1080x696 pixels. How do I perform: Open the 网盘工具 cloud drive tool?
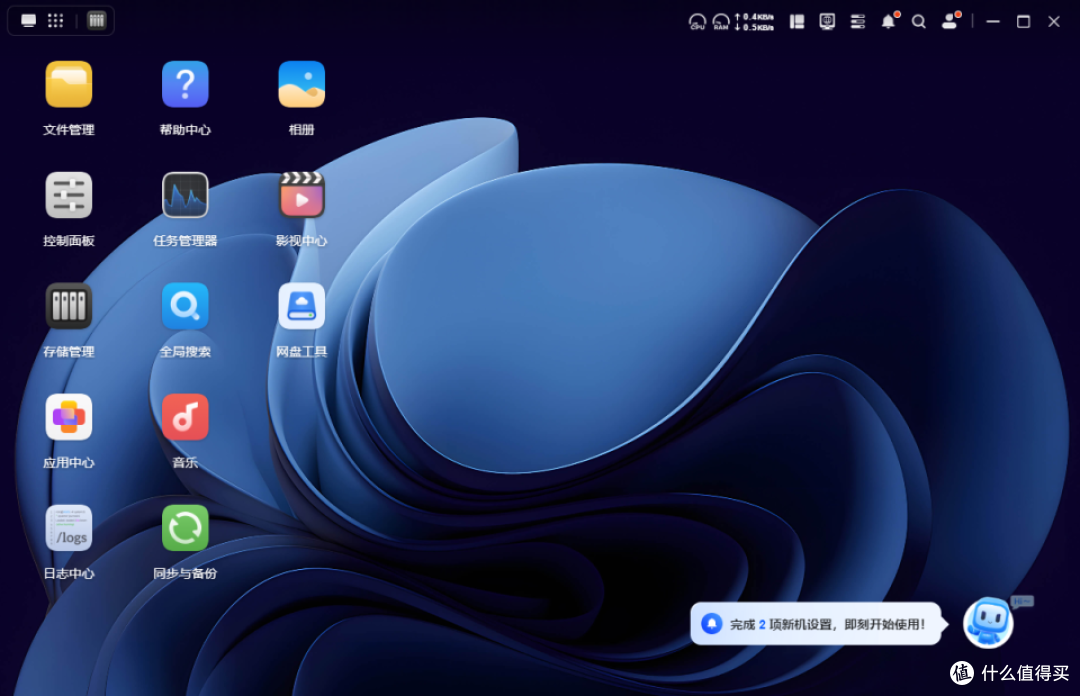coord(301,307)
